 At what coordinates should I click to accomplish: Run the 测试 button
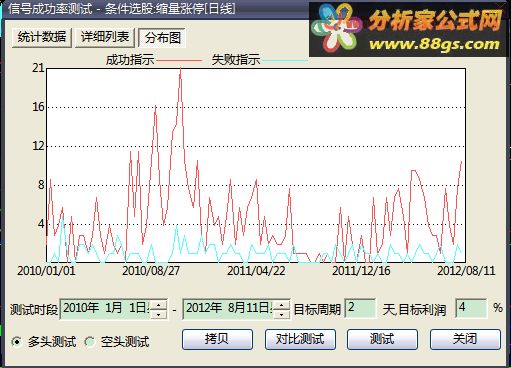point(382,339)
